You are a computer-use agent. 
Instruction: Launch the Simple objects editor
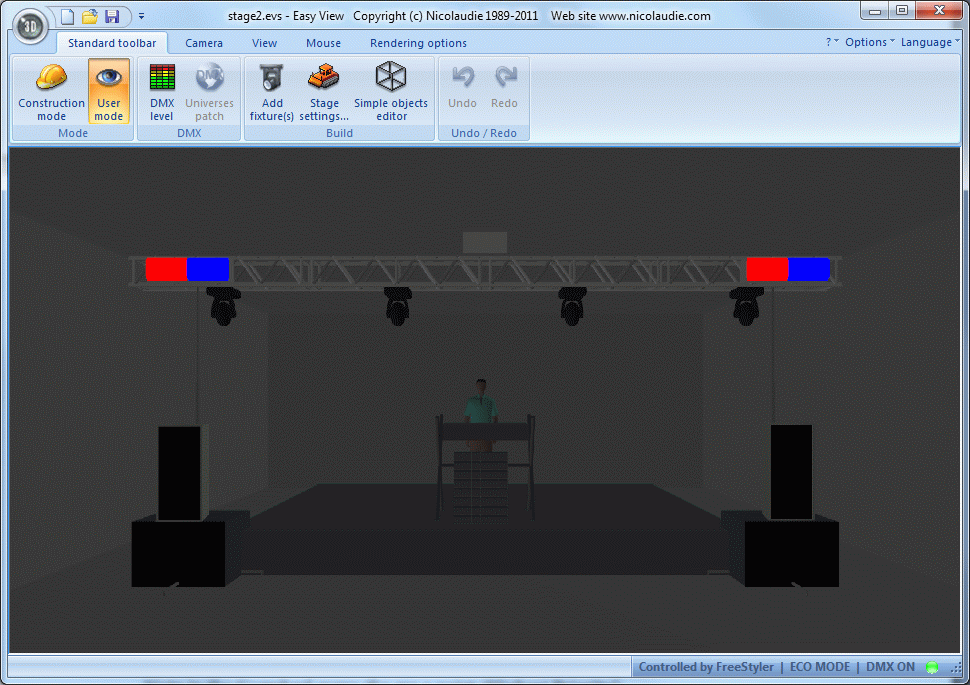[391, 92]
